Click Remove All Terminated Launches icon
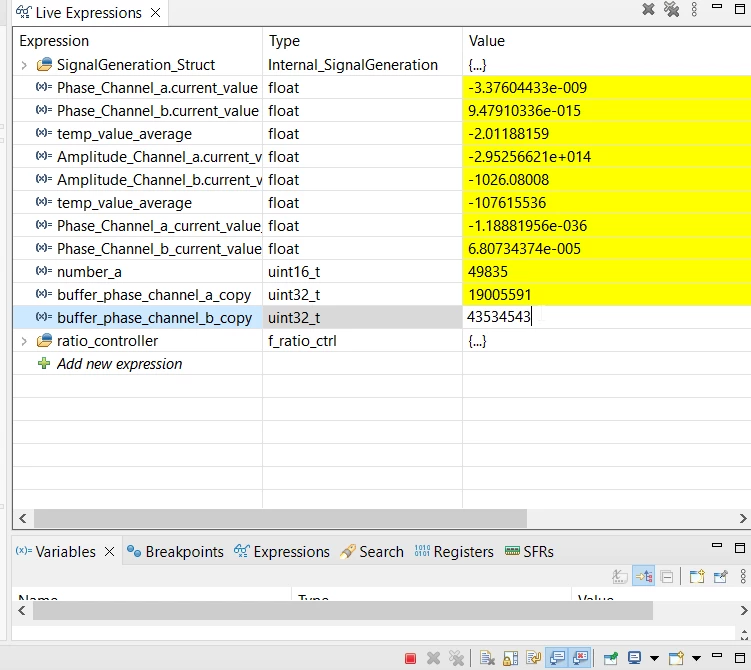The width and height of the screenshot is (751, 670). tap(456, 659)
